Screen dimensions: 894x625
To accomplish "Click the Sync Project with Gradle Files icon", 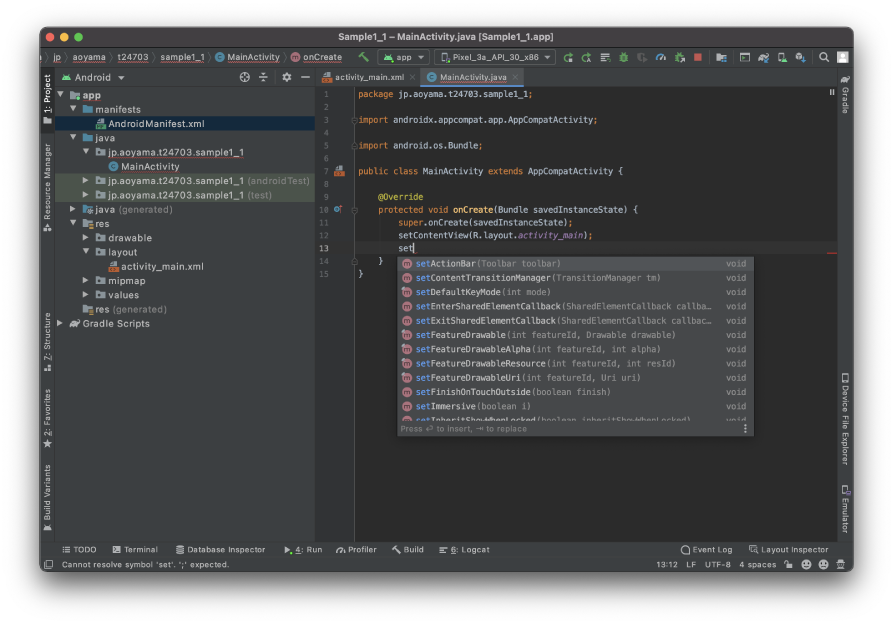I will point(763,57).
